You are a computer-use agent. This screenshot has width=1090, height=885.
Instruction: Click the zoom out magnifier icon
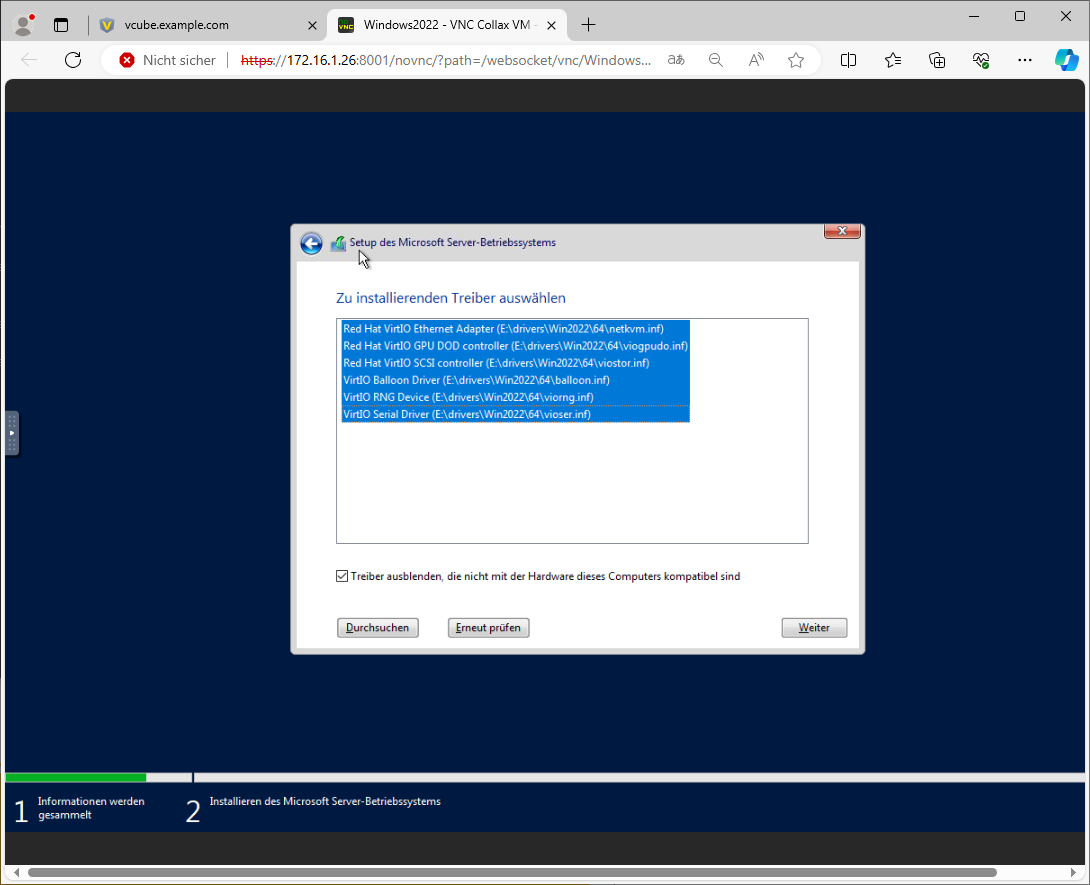pos(715,60)
